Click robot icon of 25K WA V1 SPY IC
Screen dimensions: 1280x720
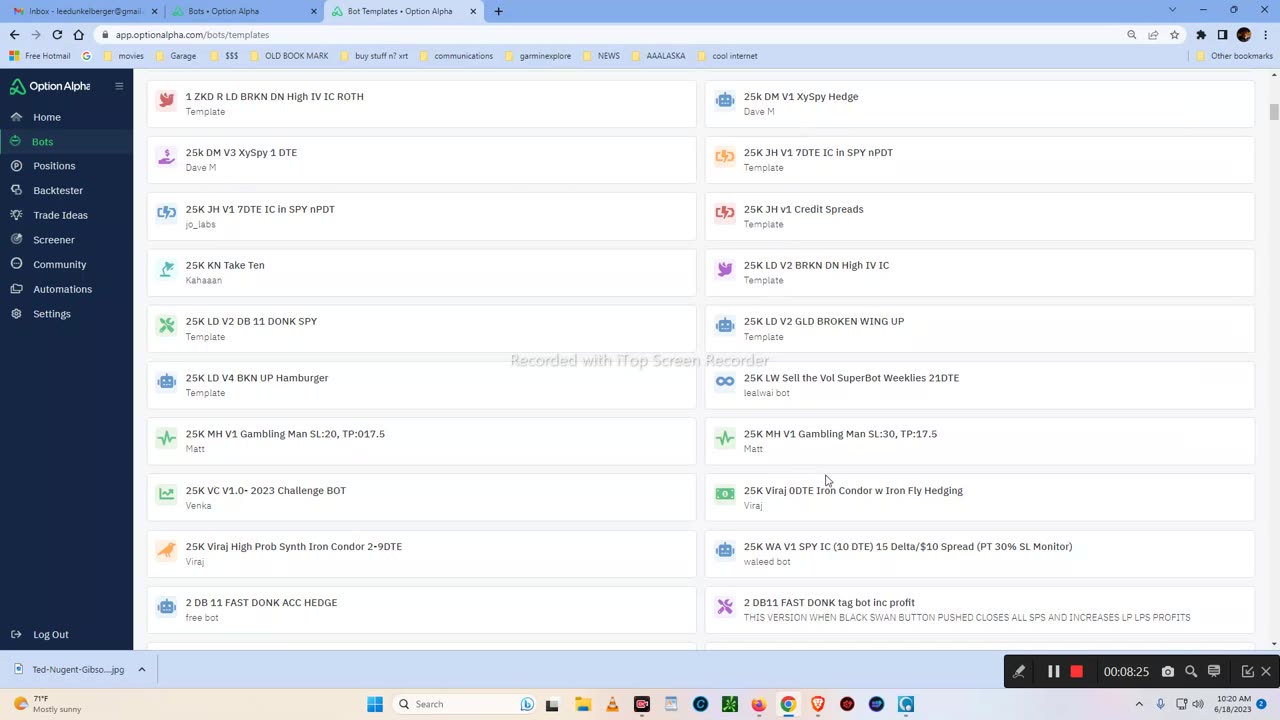coord(725,550)
